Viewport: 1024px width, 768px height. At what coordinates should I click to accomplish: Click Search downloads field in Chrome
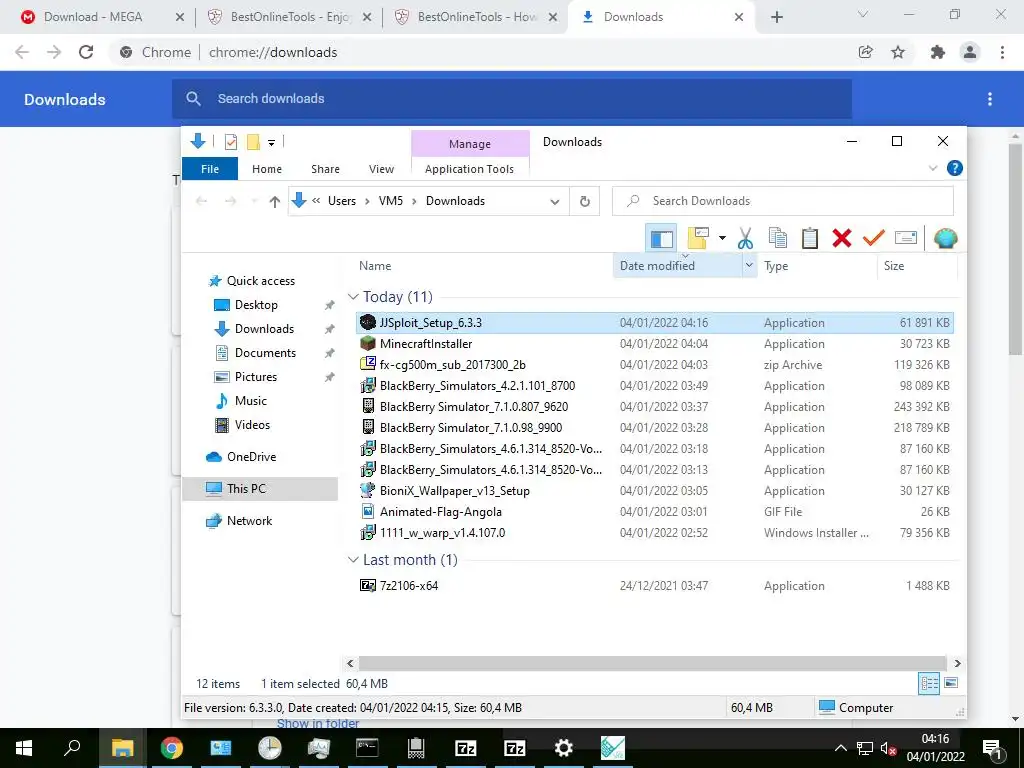[512, 99]
